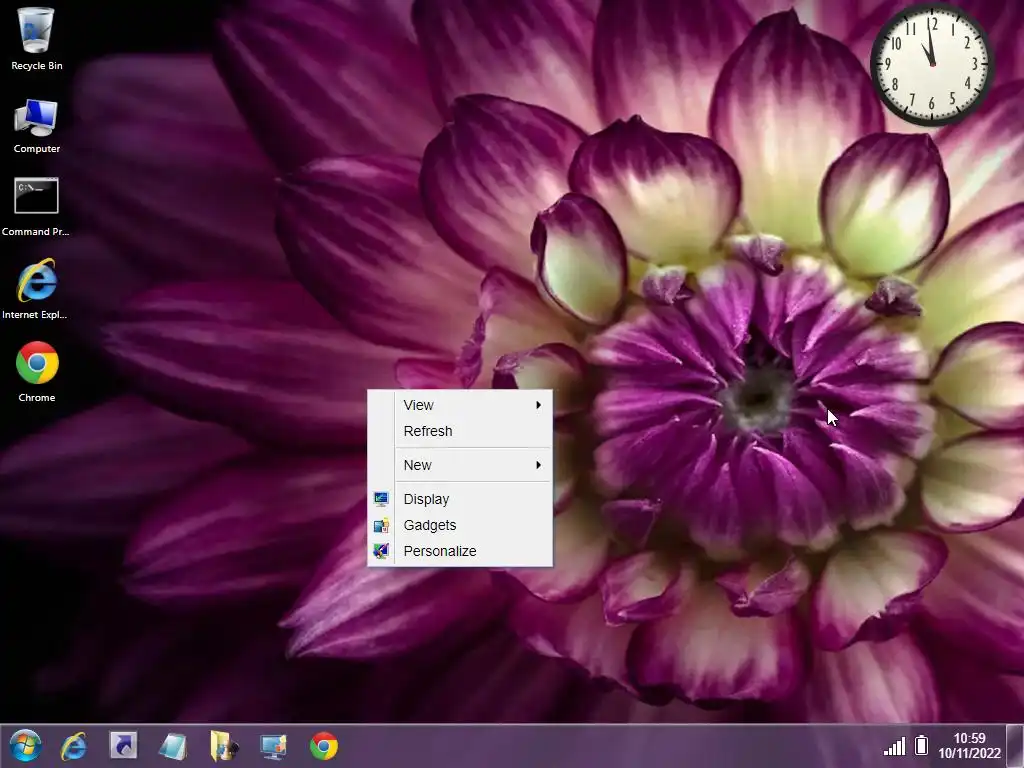Click the 'Chrome' desktop label text
This screenshot has width=1024, height=768.
click(x=37, y=397)
